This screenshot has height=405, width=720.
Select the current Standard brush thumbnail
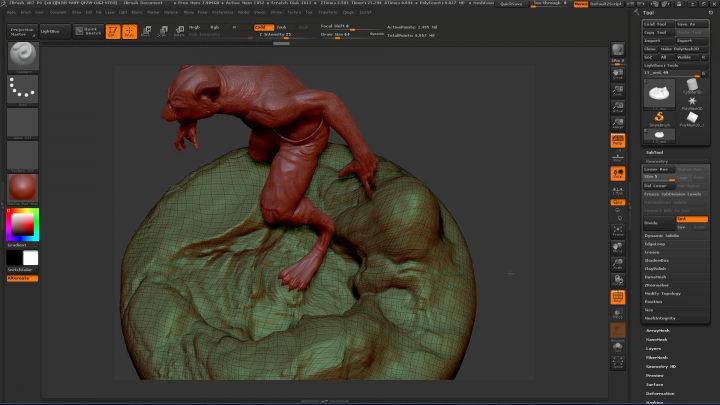tap(22, 57)
